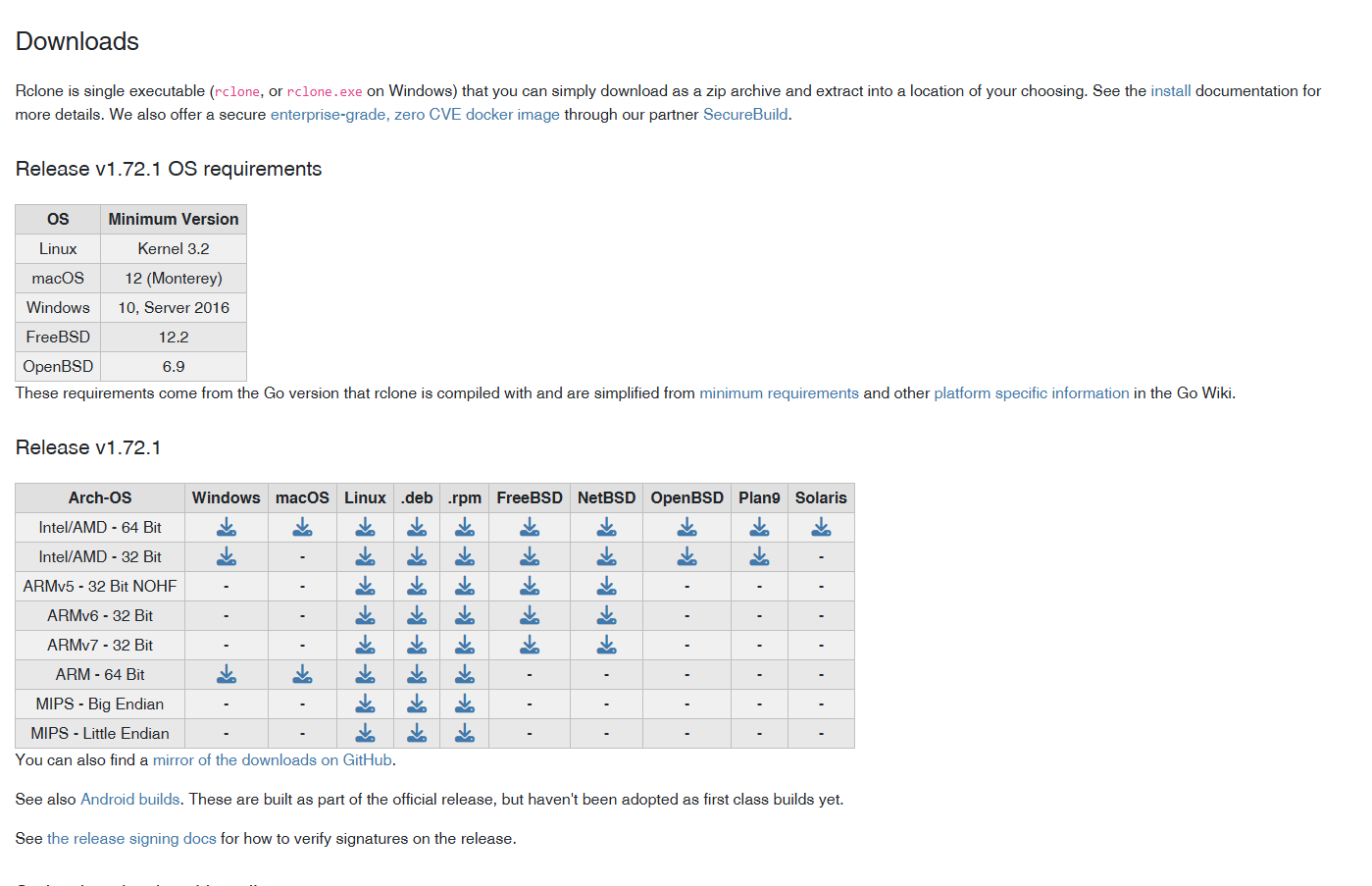The image size is (1372, 886).
Task: Open platform specific information link
Action: tap(1031, 393)
